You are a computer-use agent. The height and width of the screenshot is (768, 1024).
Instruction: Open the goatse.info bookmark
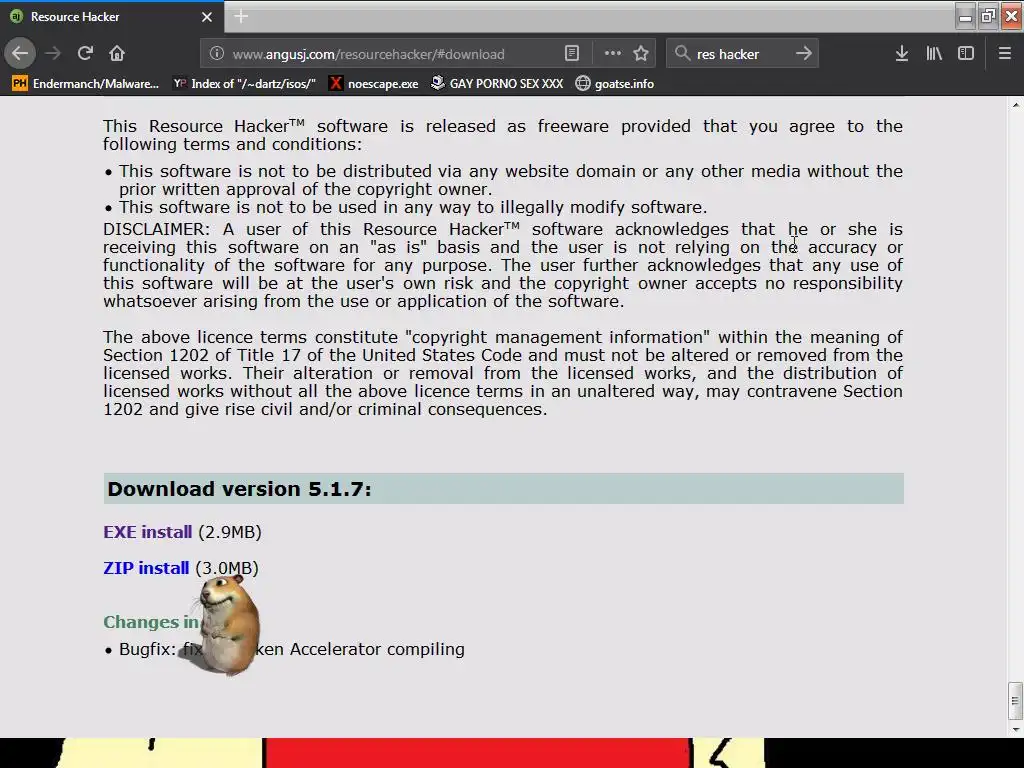click(x=615, y=84)
